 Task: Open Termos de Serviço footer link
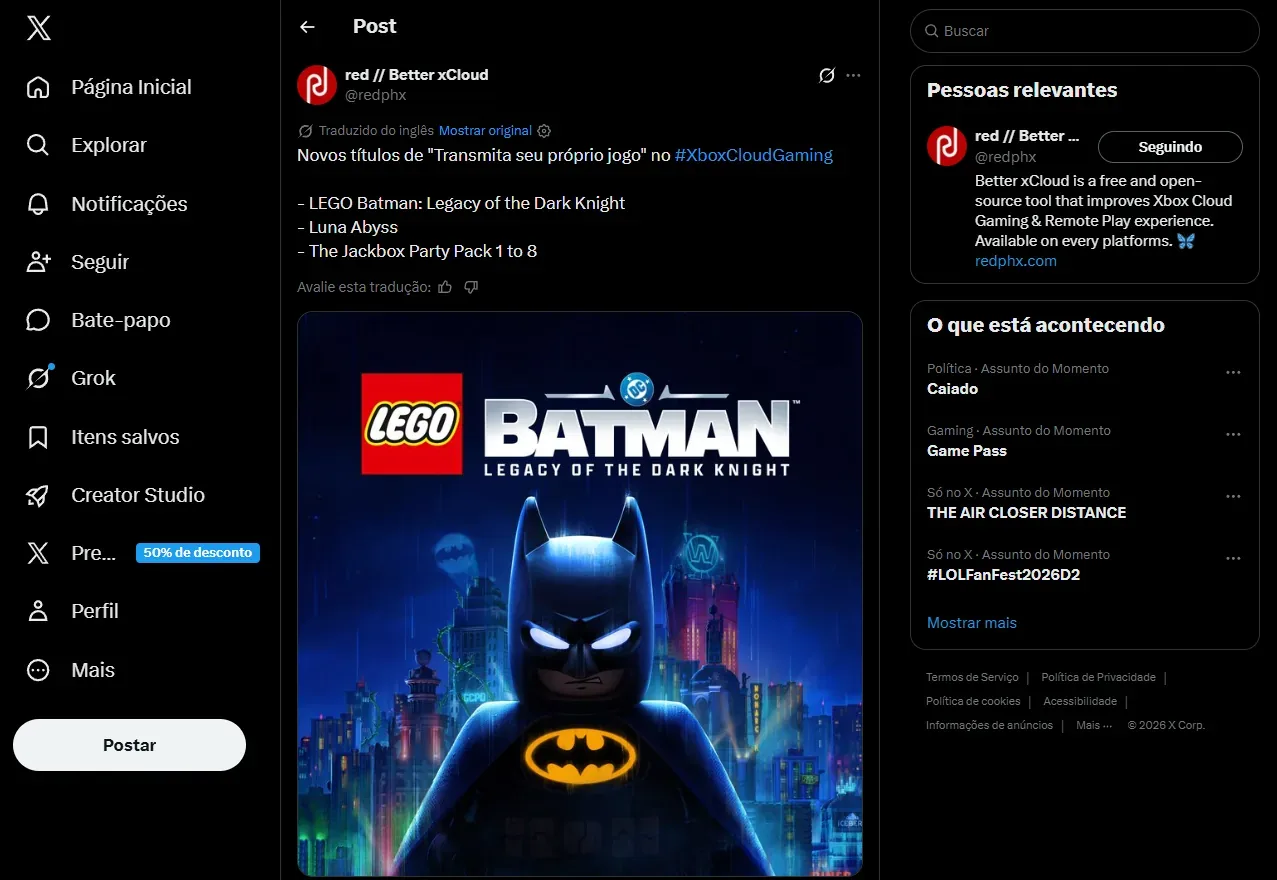(972, 677)
